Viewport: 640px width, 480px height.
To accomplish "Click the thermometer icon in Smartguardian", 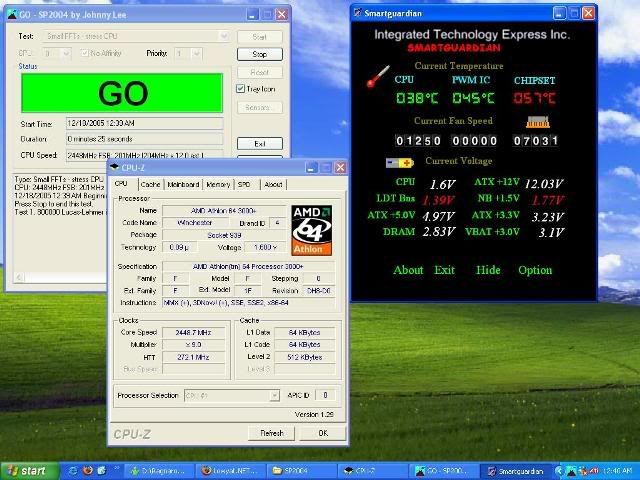I will click(x=378, y=76).
